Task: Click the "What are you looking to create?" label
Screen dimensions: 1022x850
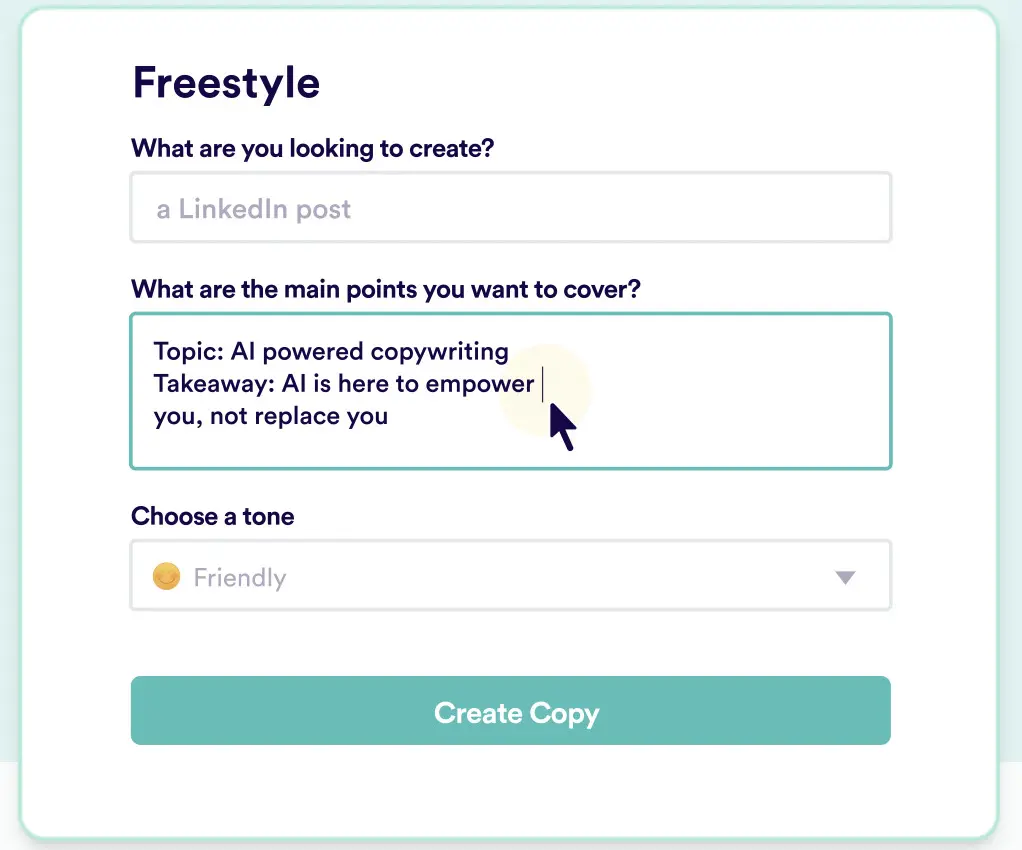Action: click(313, 148)
